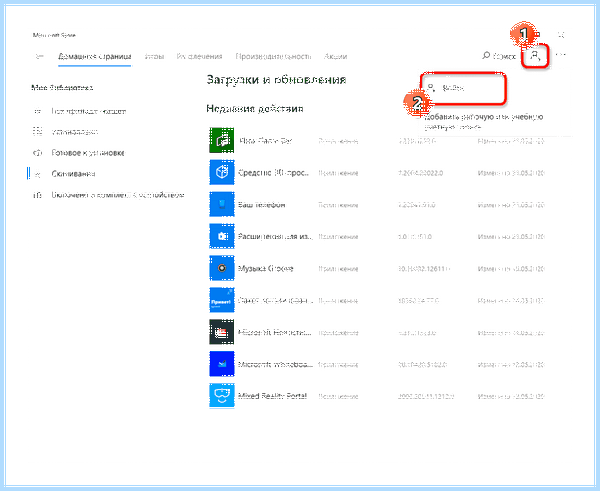Click the Microsoft Новости app icon
The height and width of the screenshot is (491, 600).
tap(222, 332)
